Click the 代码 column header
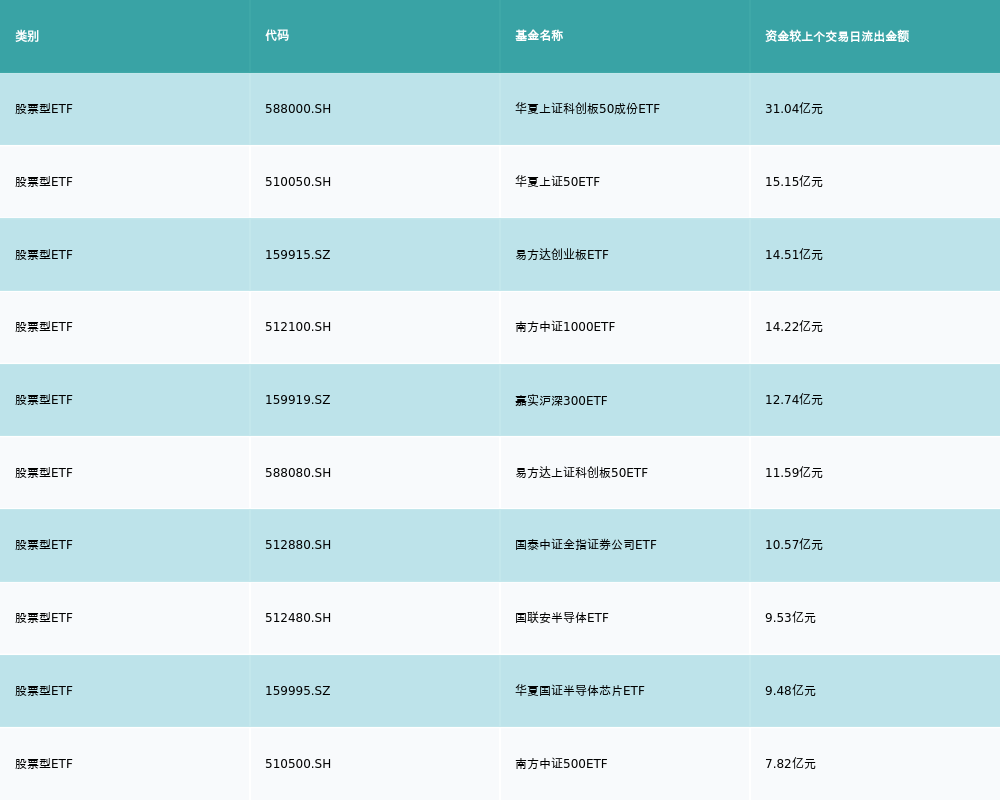 [277, 36]
